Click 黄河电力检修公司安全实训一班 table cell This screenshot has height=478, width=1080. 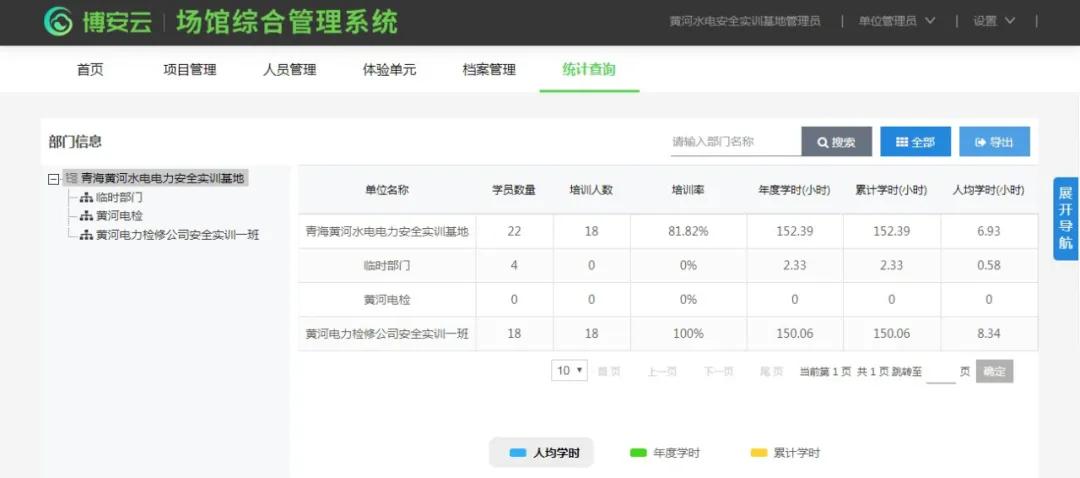pyautogui.click(x=387, y=333)
